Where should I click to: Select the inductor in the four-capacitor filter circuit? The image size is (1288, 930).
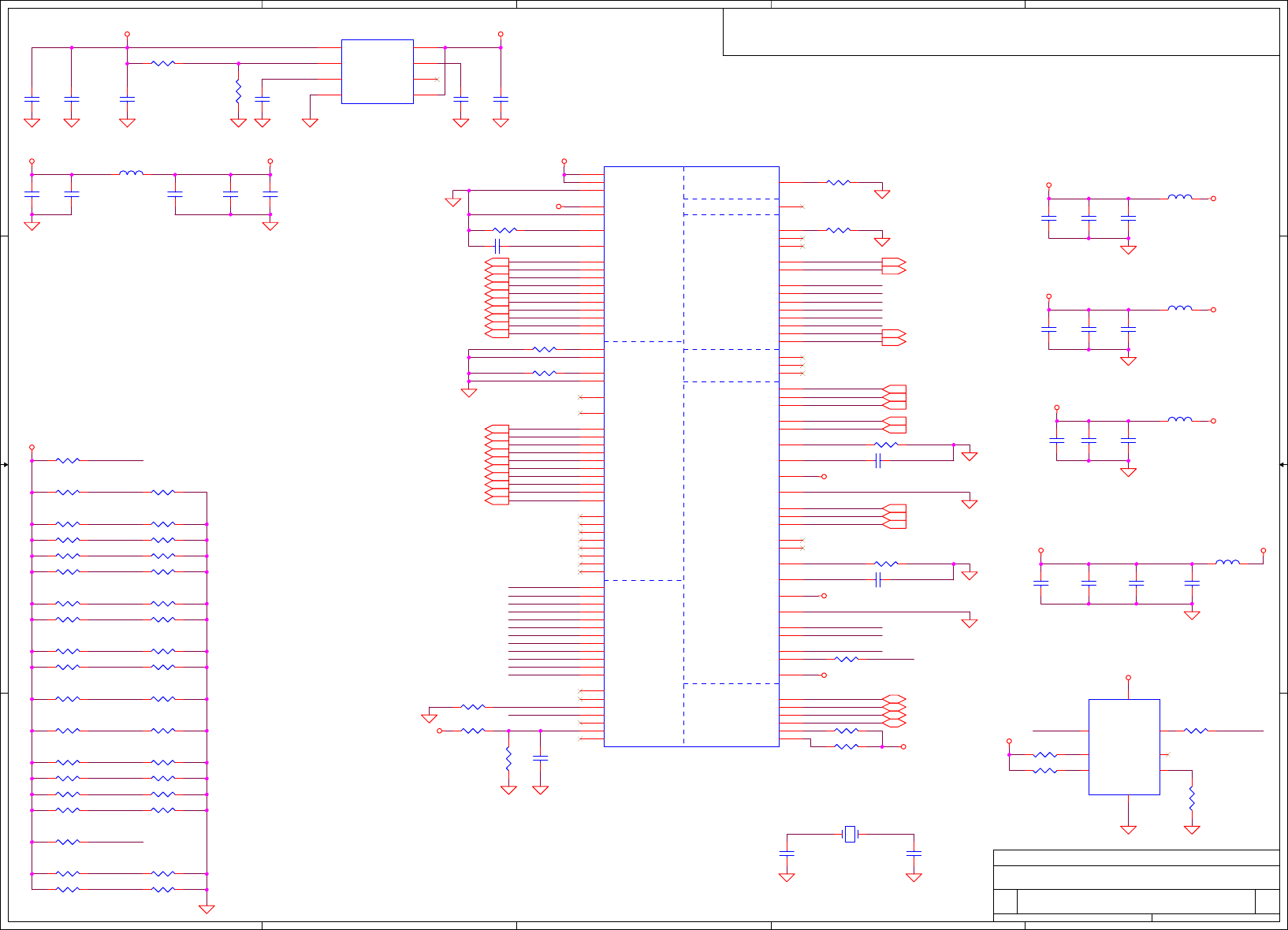[1227, 562]
